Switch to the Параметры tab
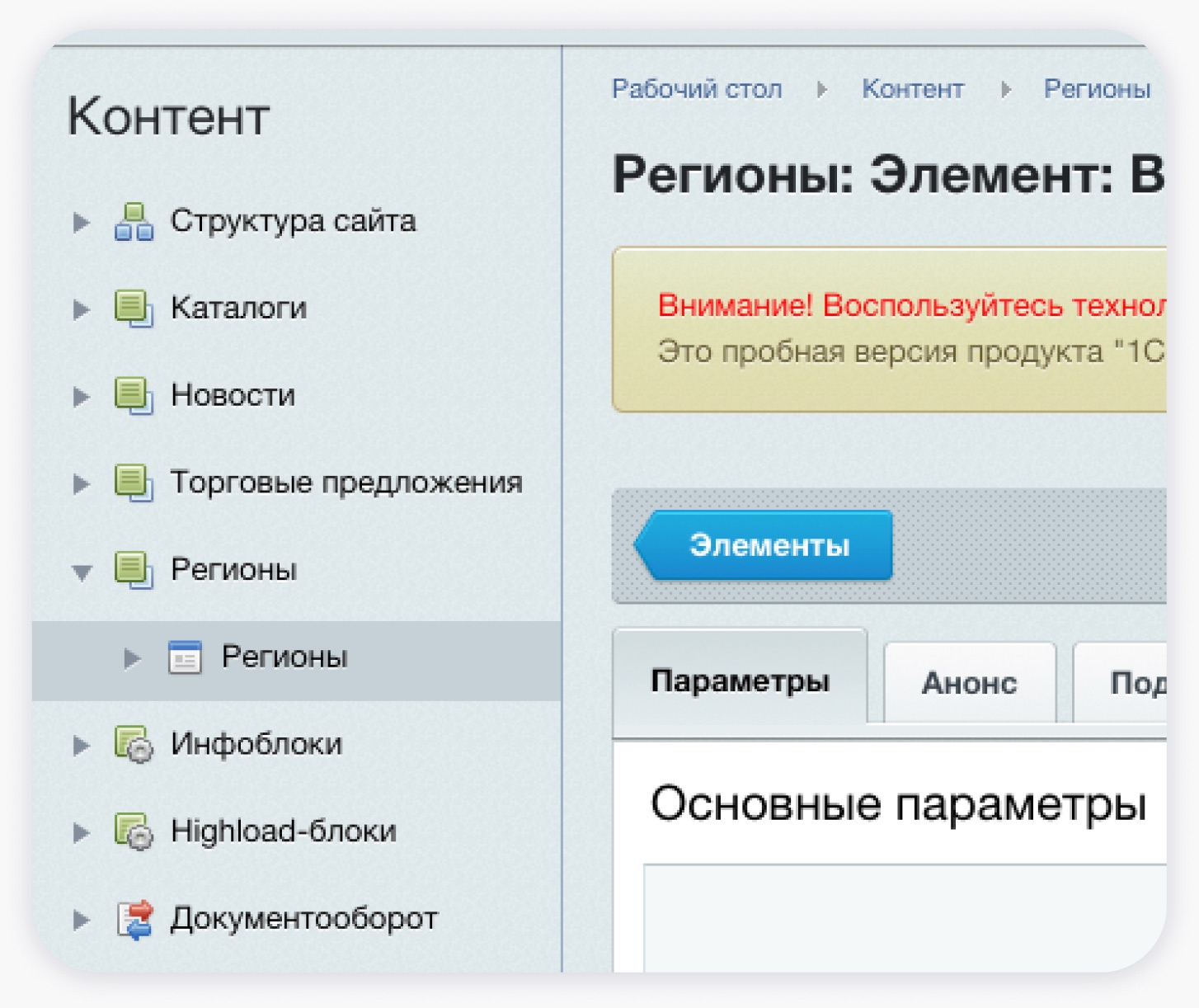This screenshot has height=1008, width=1199. 740,681
